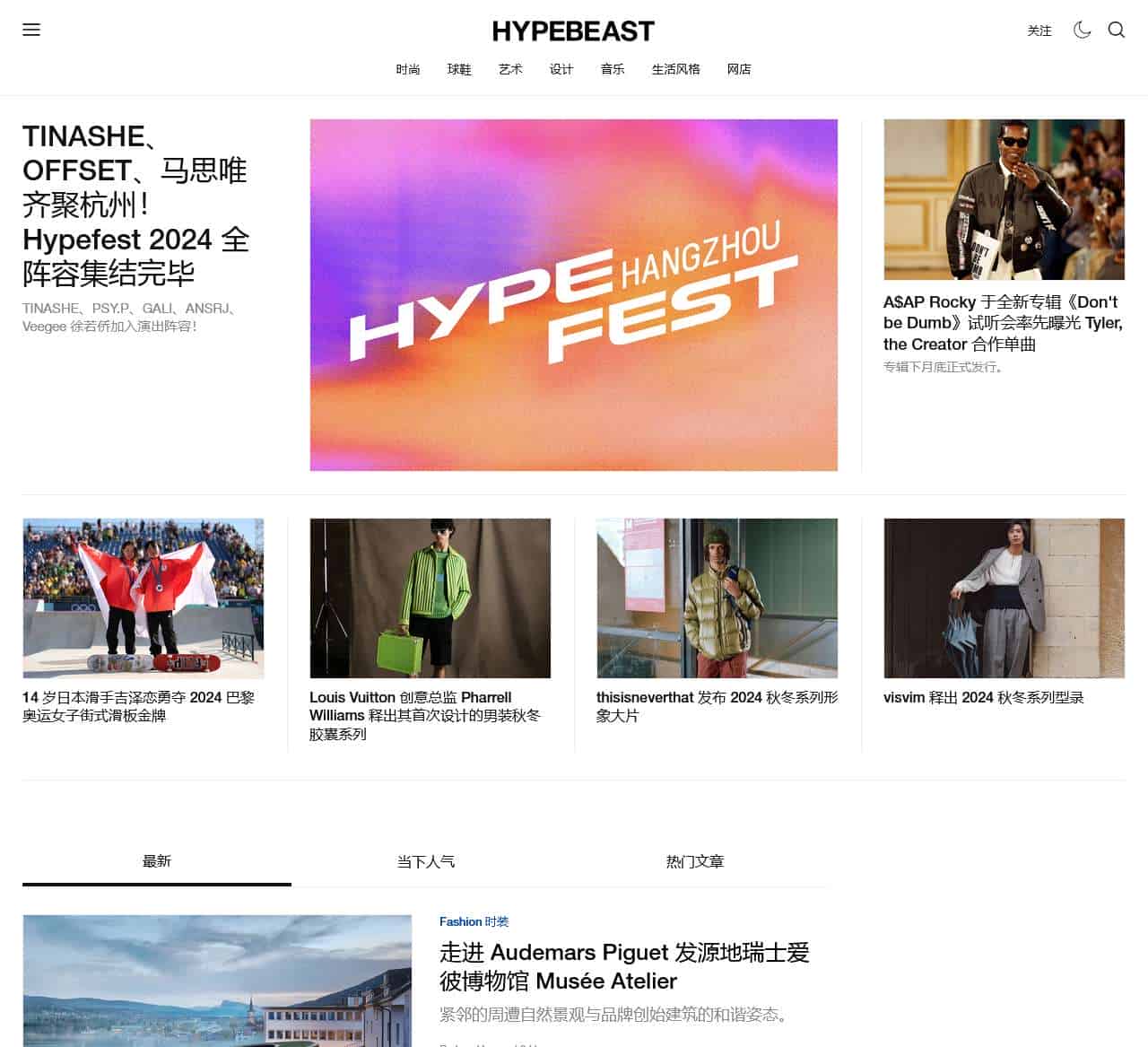This screenshot has width=1148, height=1047.
Task: Click the thisisneverthat puffer jacket thumbnail
Action: tap(717, 598)
